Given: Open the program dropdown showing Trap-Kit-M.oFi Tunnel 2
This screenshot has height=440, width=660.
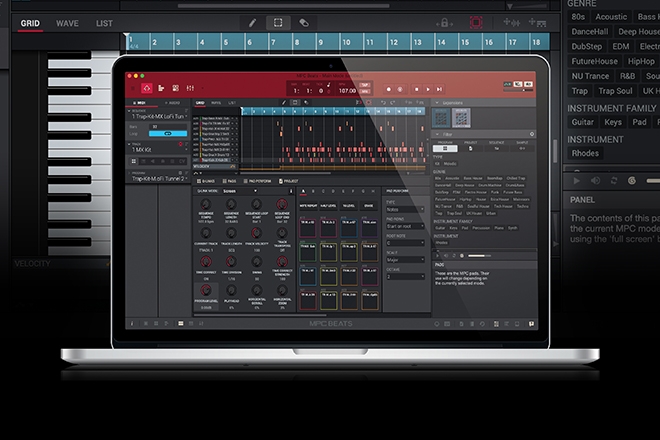Looking at the screenshot, I should [159, 179].
